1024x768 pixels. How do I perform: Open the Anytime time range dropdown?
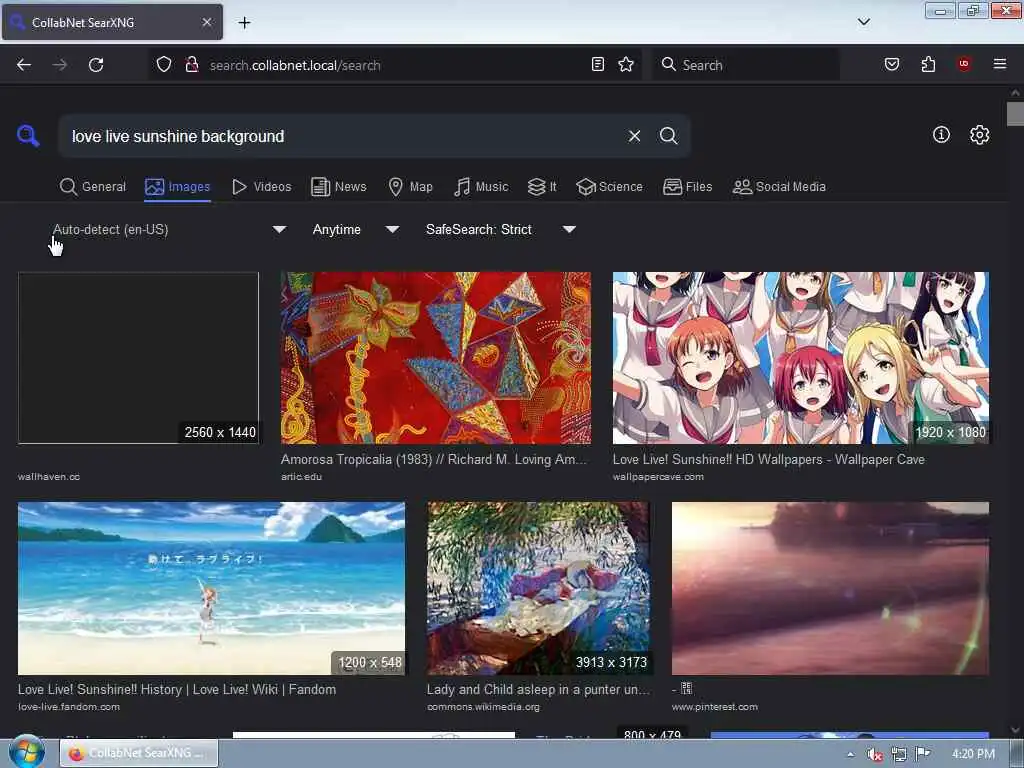coord(355,229)
